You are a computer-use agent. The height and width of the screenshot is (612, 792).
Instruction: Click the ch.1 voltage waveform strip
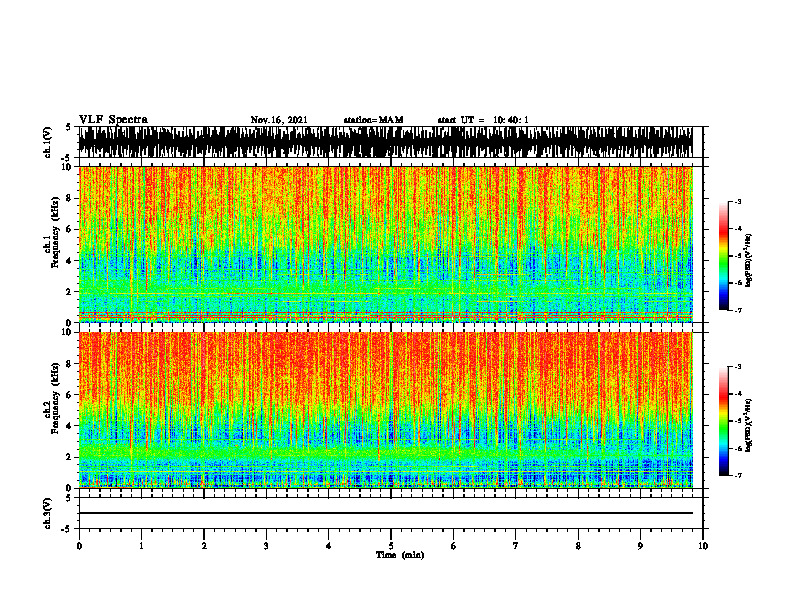pos(386,142)
